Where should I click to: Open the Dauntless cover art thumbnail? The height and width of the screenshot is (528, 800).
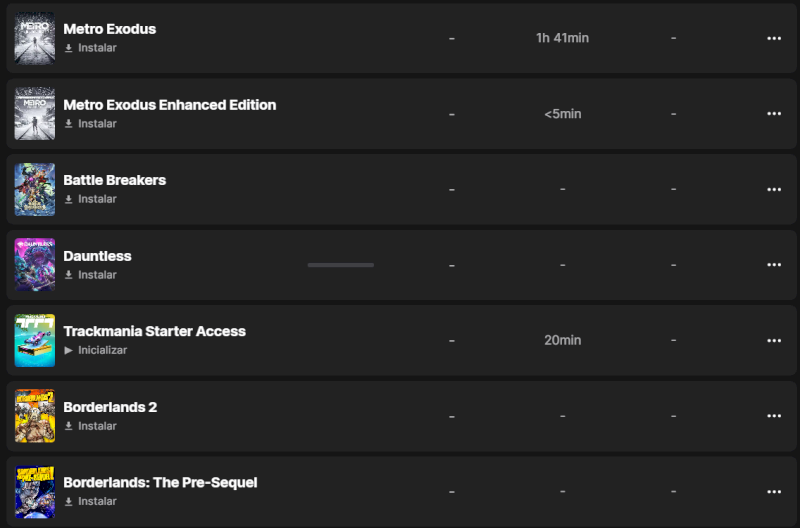[x=35, y=265]
